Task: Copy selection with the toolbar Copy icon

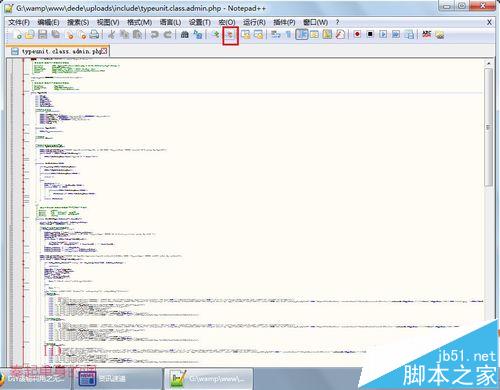Action: point(124,34)
